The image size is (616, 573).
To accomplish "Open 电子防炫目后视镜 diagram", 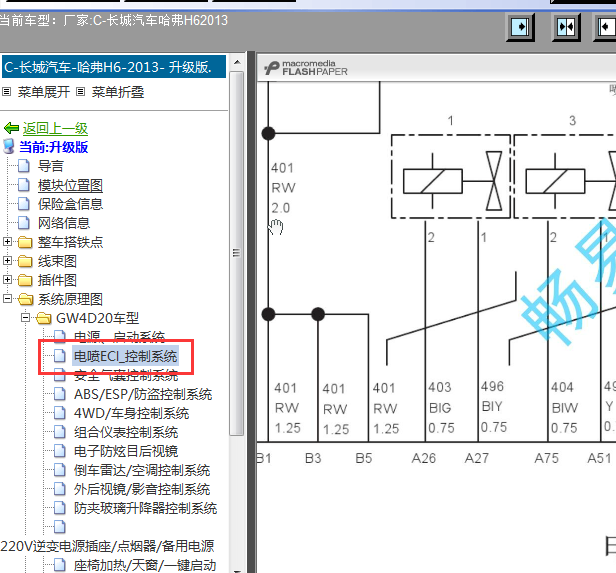I will click(126, 451).
